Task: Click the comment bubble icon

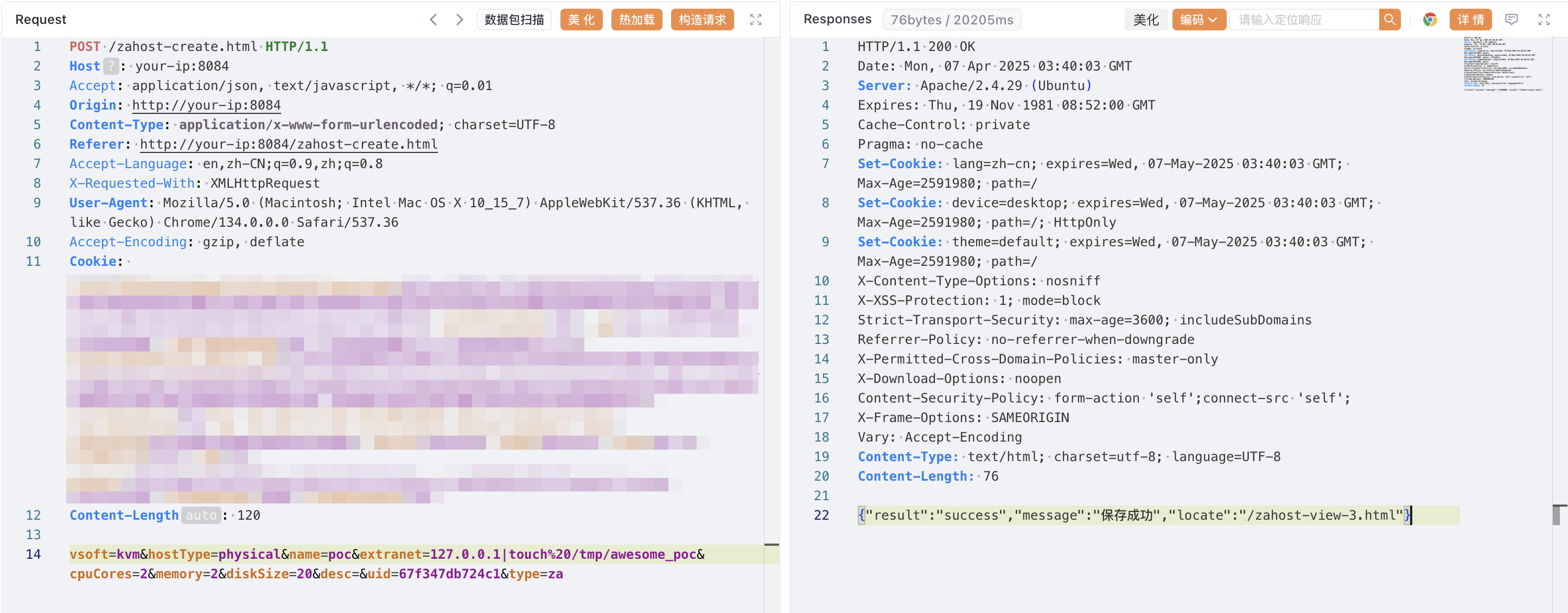Action: (x=1511, y=20)
